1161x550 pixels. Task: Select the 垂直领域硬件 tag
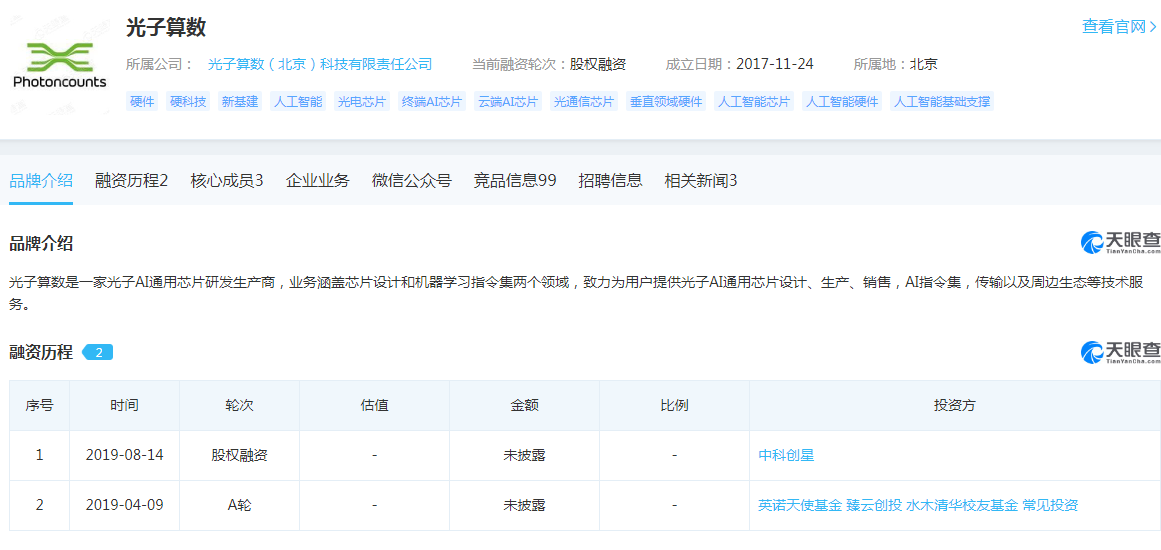click(x=666, y=102)
